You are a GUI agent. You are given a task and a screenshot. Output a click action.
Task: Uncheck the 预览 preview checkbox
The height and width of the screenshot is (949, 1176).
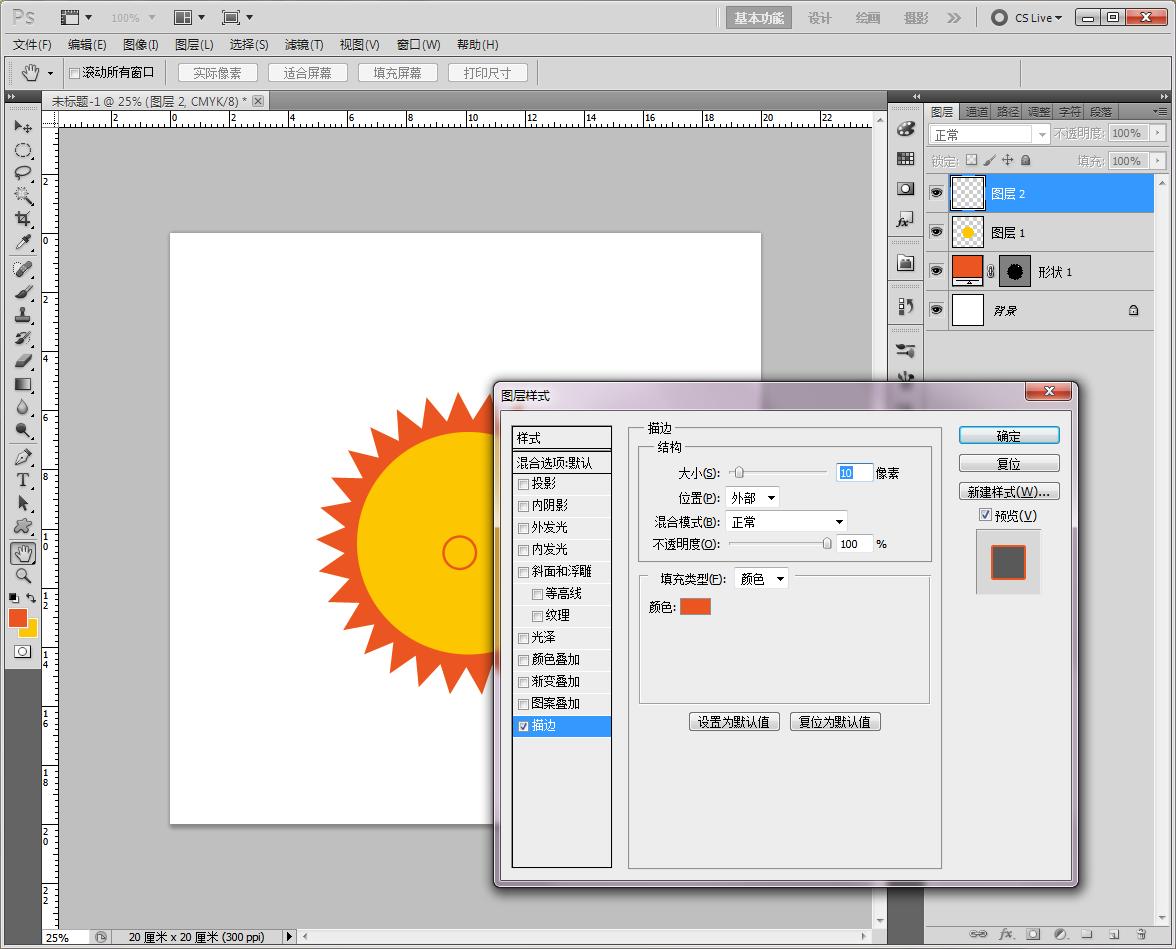tap(985, 515)
